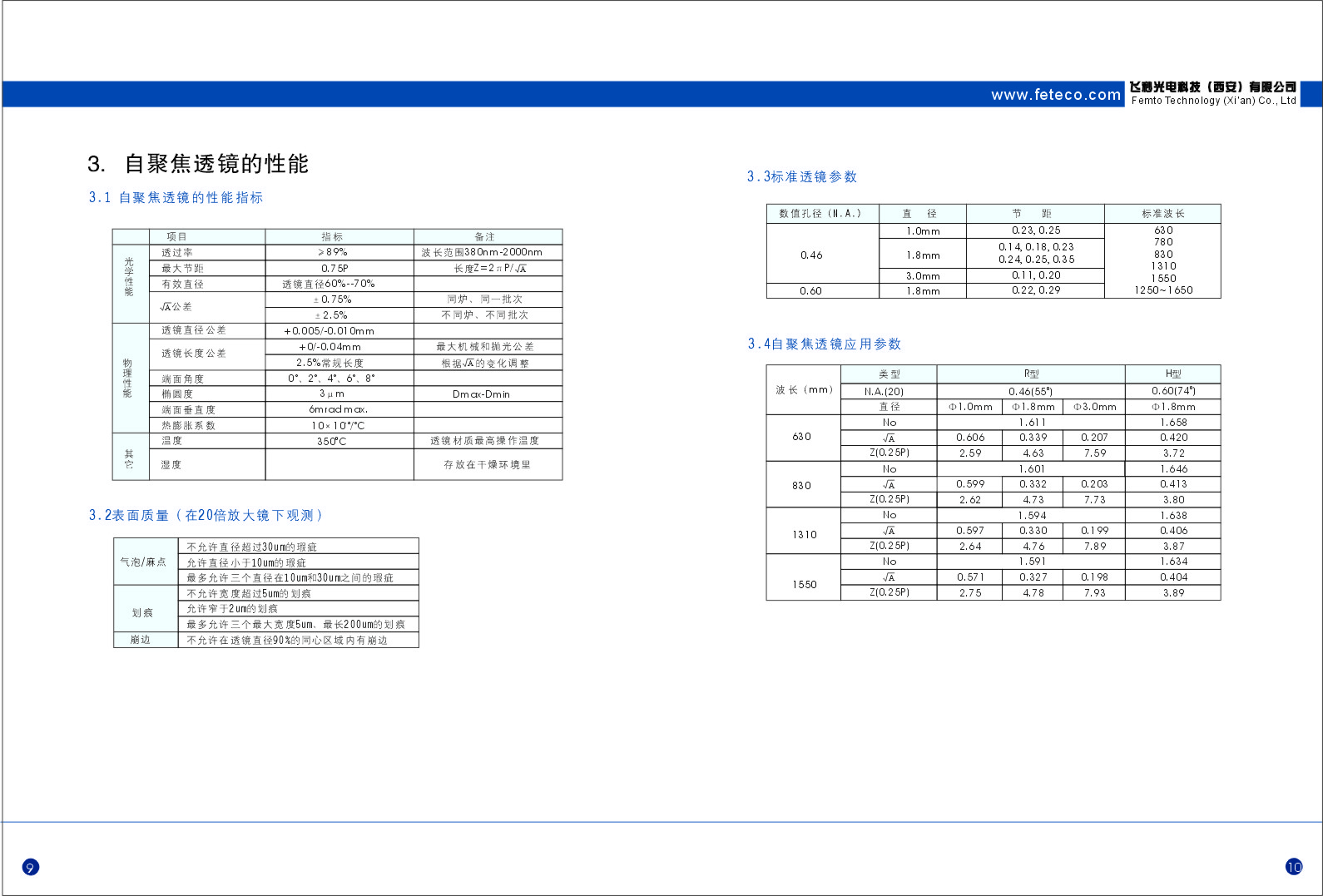The image size is (1323, 896).
Task: Open the www.feteco.com website link
Action: click(1055, 95)
